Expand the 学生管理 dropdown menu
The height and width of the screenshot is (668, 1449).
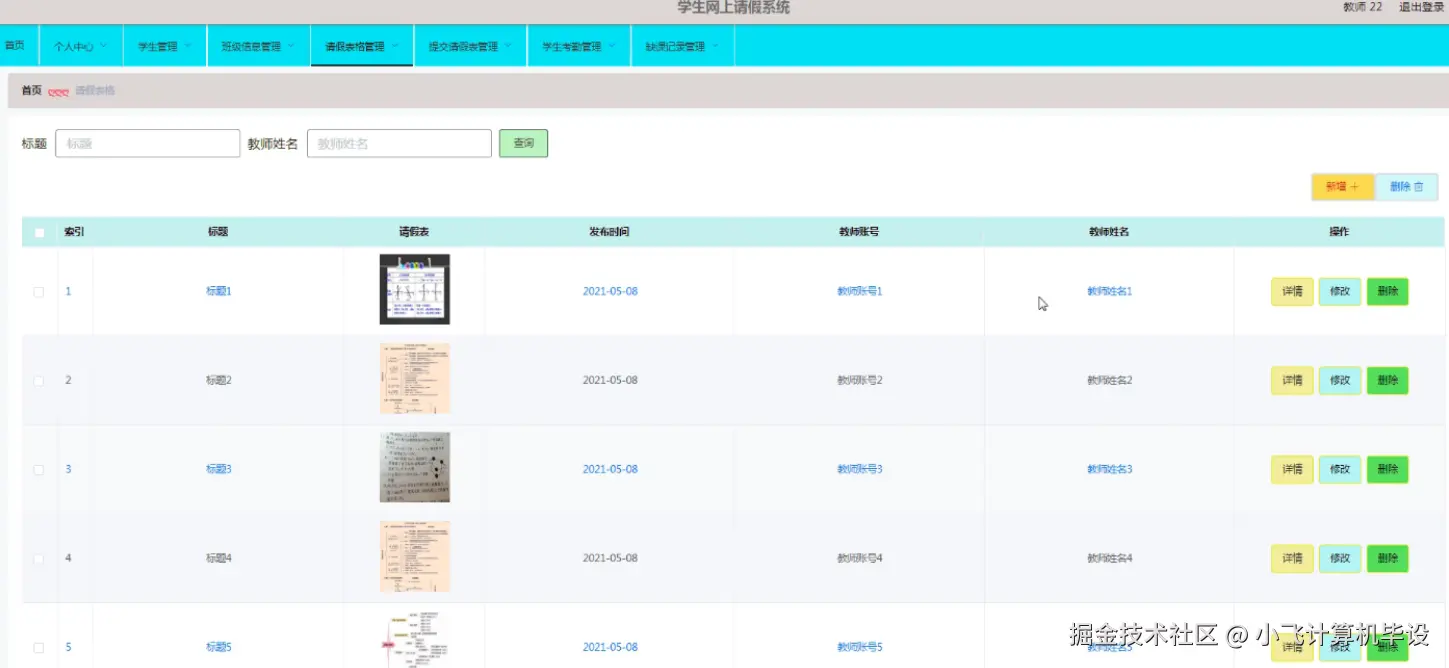164,46
